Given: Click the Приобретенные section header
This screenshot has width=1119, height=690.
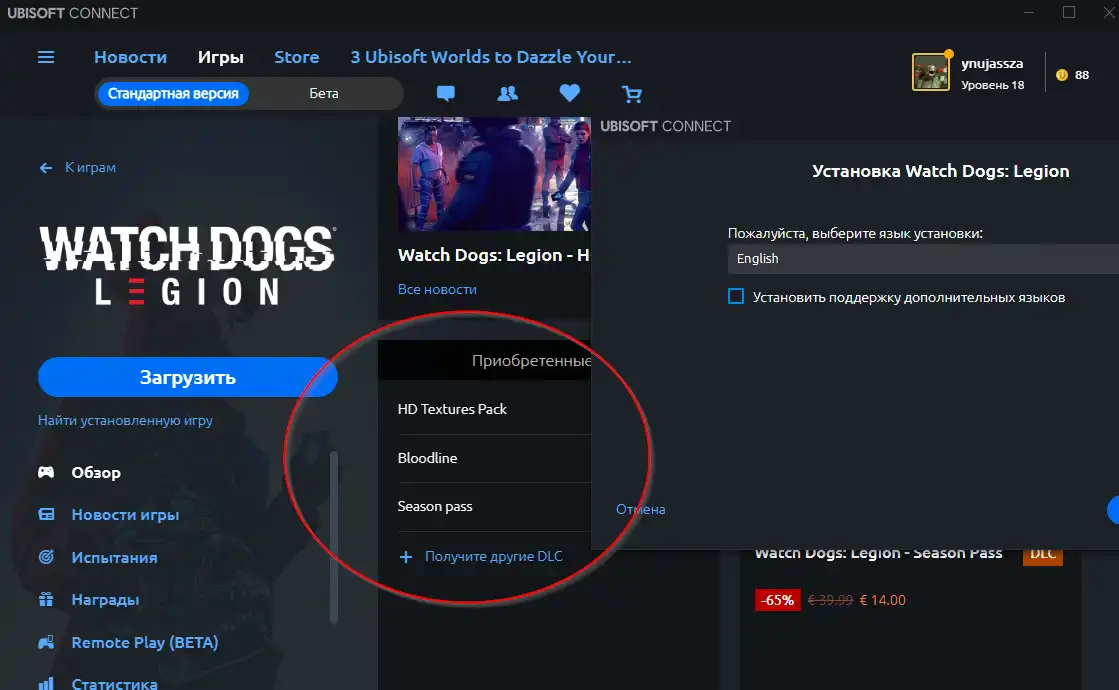Looking at the screenshot, I should [485, 360].
